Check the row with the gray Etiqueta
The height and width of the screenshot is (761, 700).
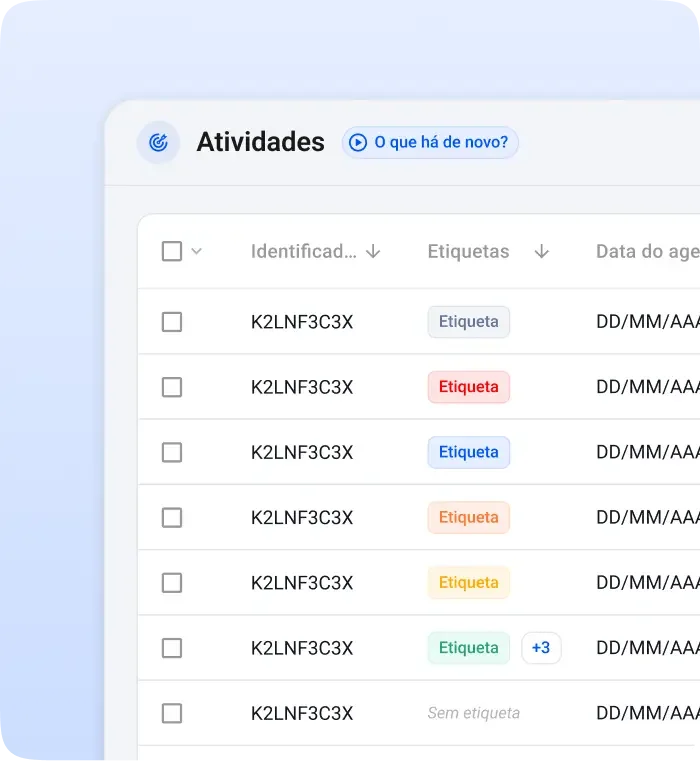pos(172,322)
